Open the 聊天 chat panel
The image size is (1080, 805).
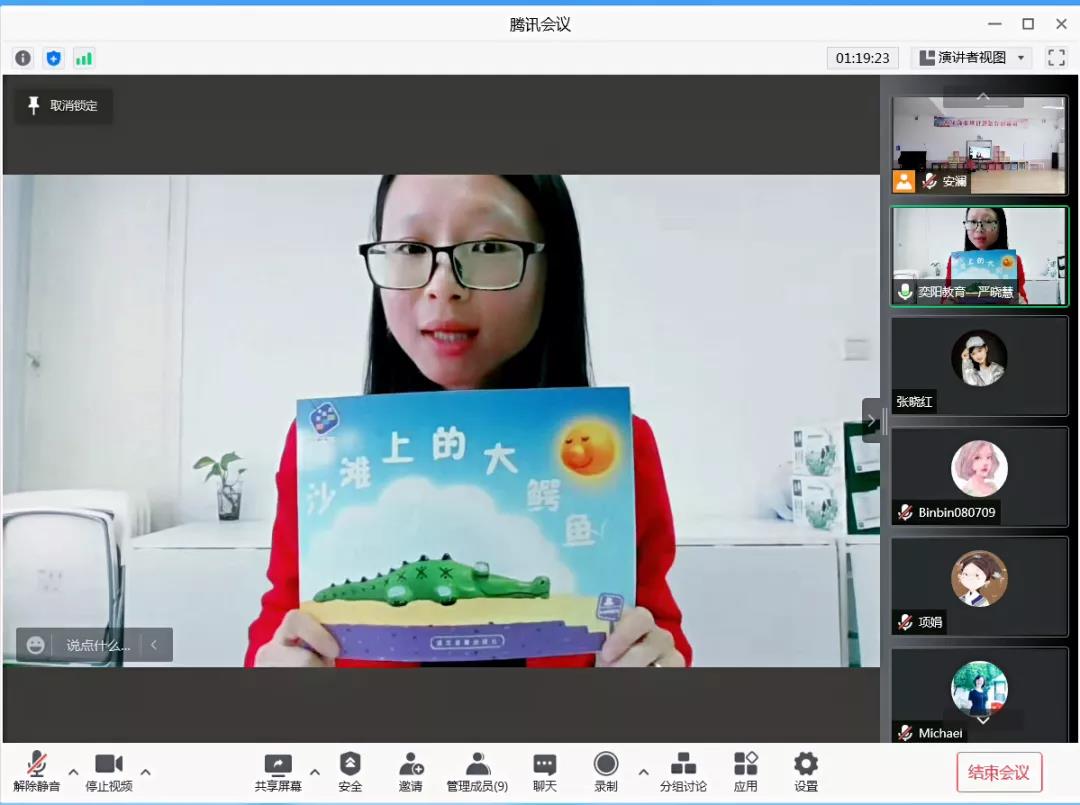click(545, 771)
